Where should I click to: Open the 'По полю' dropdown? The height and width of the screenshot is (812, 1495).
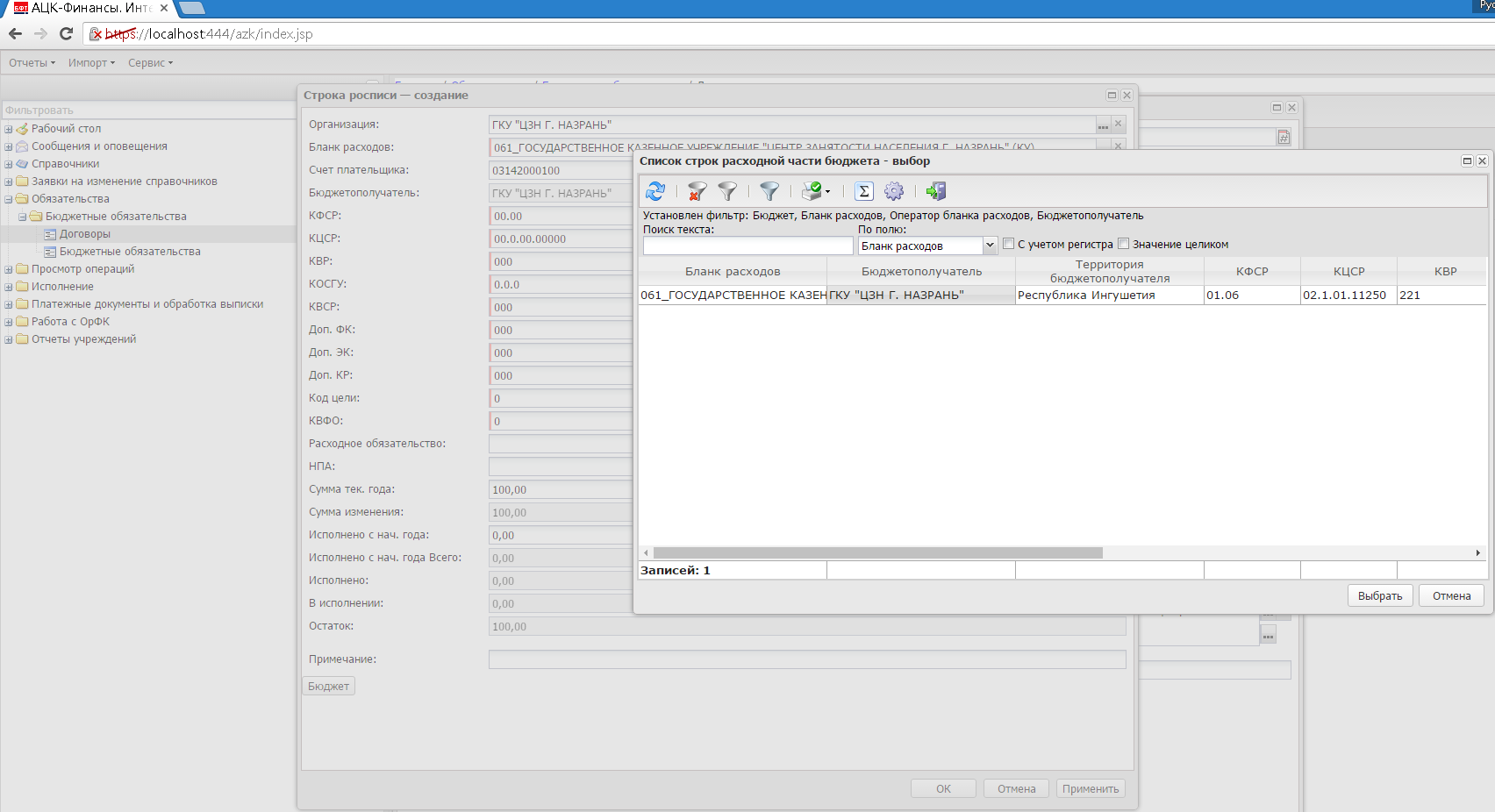tap(990, 246)
